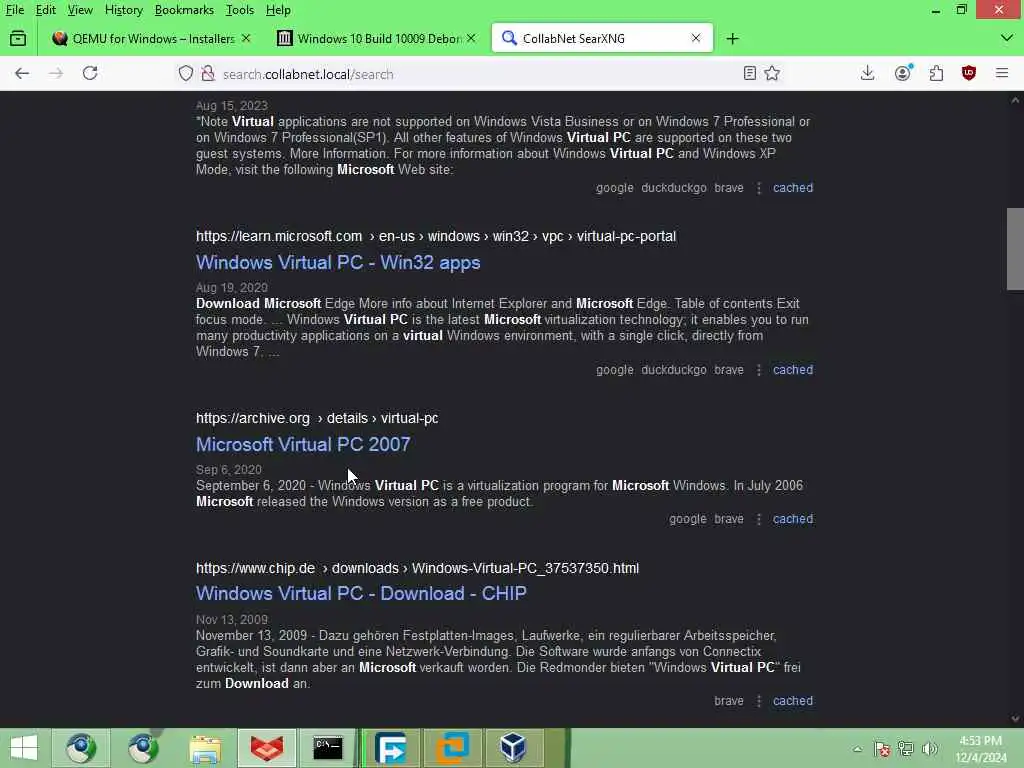Screen dimensions: 1024x768
Task: Reload the page with the refresh icon
Action: click(90, 73)
